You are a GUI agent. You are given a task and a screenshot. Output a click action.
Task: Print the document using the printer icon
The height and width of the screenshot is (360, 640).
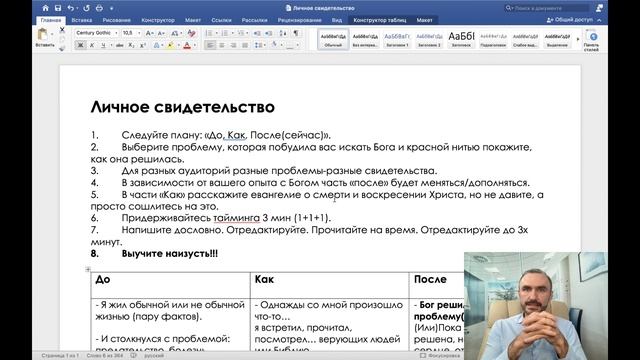tap(99, 8)
